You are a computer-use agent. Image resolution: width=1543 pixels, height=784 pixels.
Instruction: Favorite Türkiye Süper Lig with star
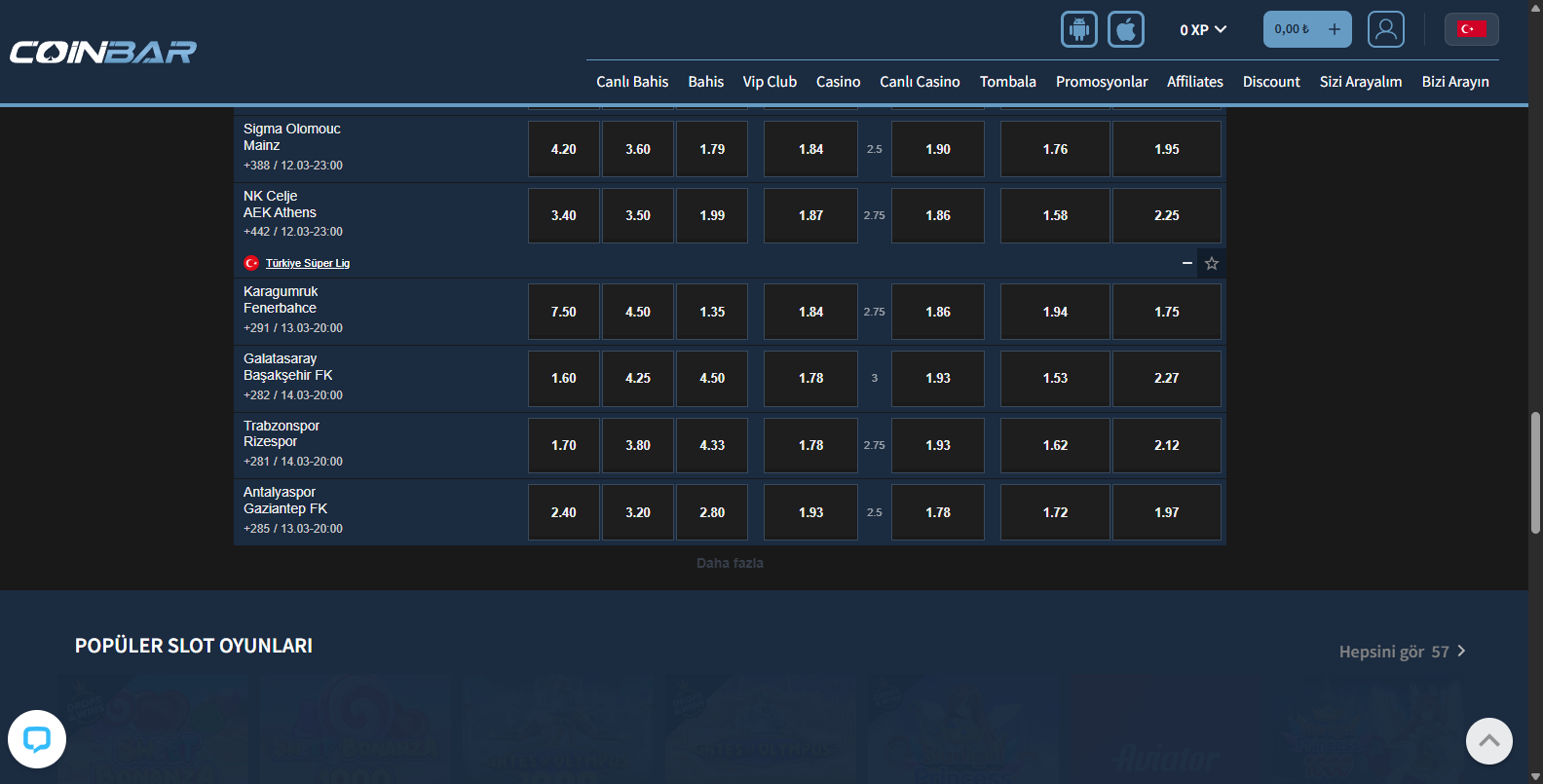[x=1211, y=263]
